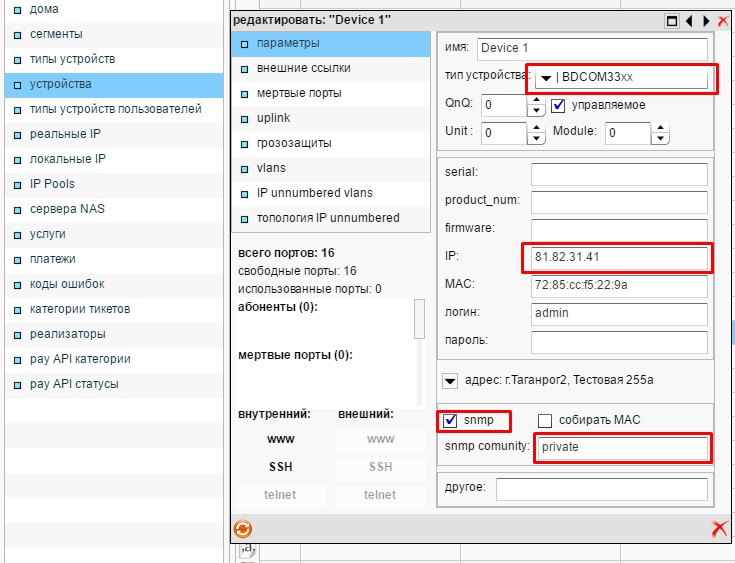Click the previous record left arrow icon
The width and height of the screenshot is (735, 563).
tap(689, 21)
